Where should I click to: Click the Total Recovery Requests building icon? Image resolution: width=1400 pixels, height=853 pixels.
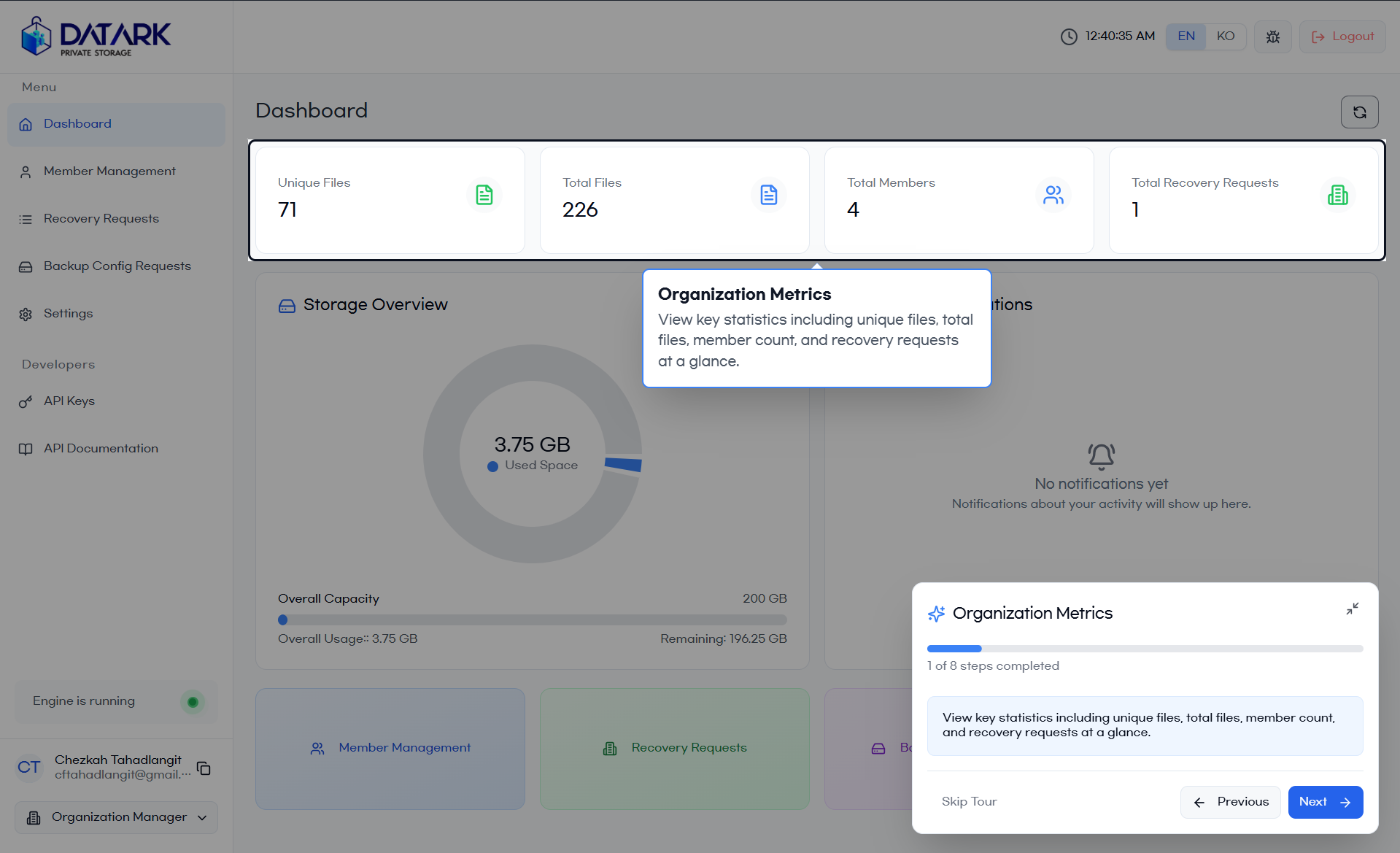click(1337, 195)
